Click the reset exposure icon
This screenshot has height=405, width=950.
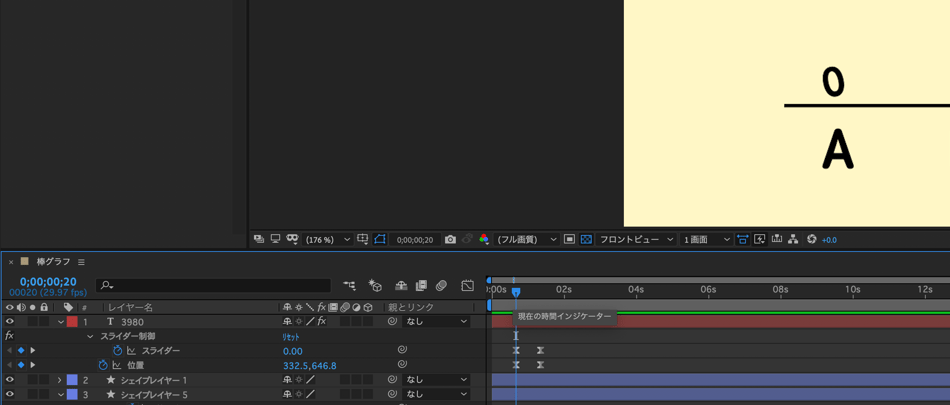point(811,240)
